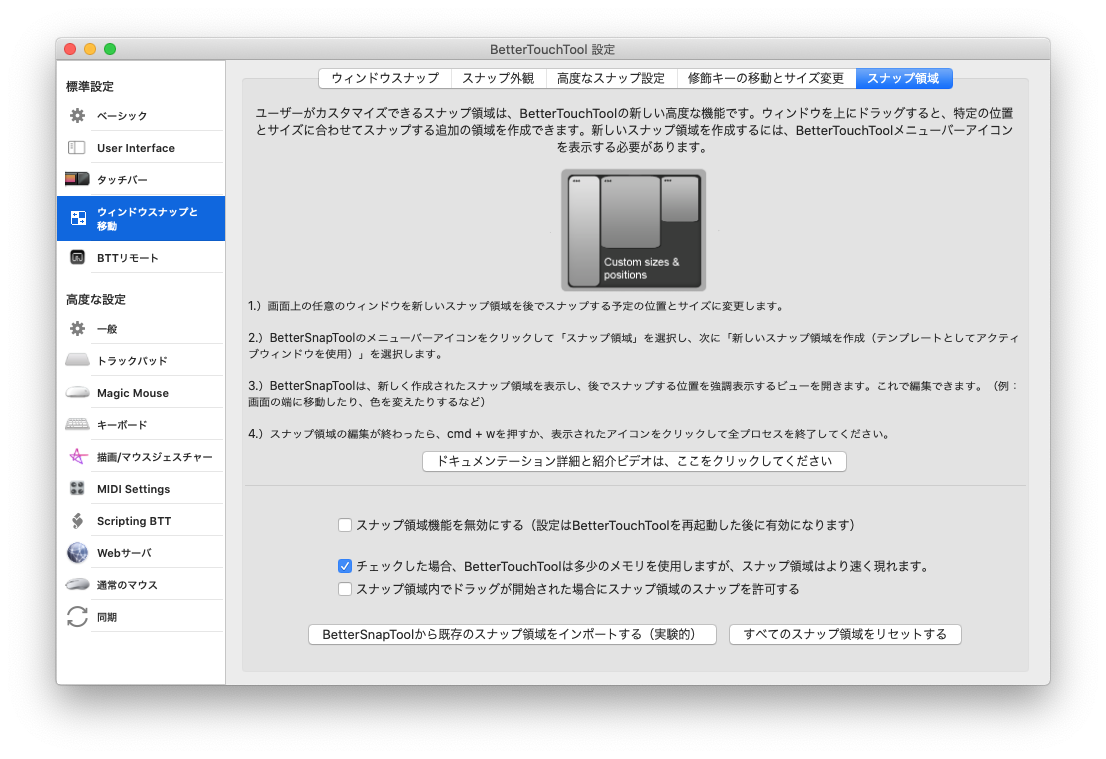Select Scripting BTT in the sidebar
The width and height of the screenshot is (1106, 759).
141,521
